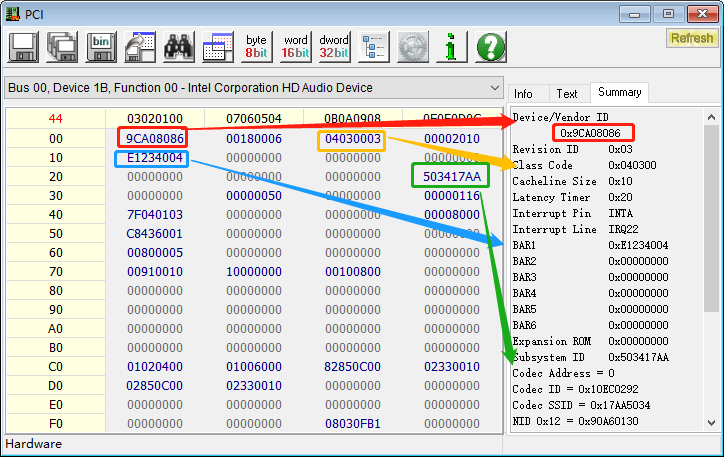Select register value 02850C00
This screenshot has height=457, width=724.
[155, 385]
